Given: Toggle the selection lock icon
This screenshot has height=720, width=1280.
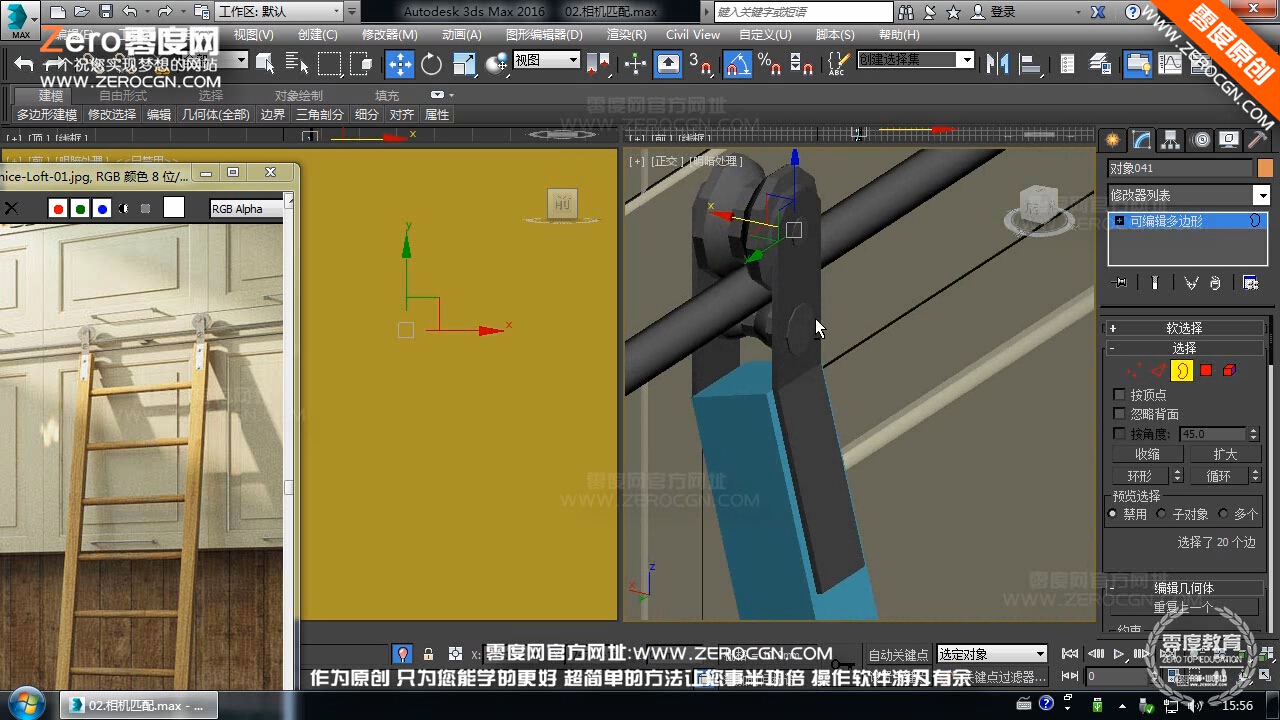Looking at the screenshot, I should coord(429,654).
